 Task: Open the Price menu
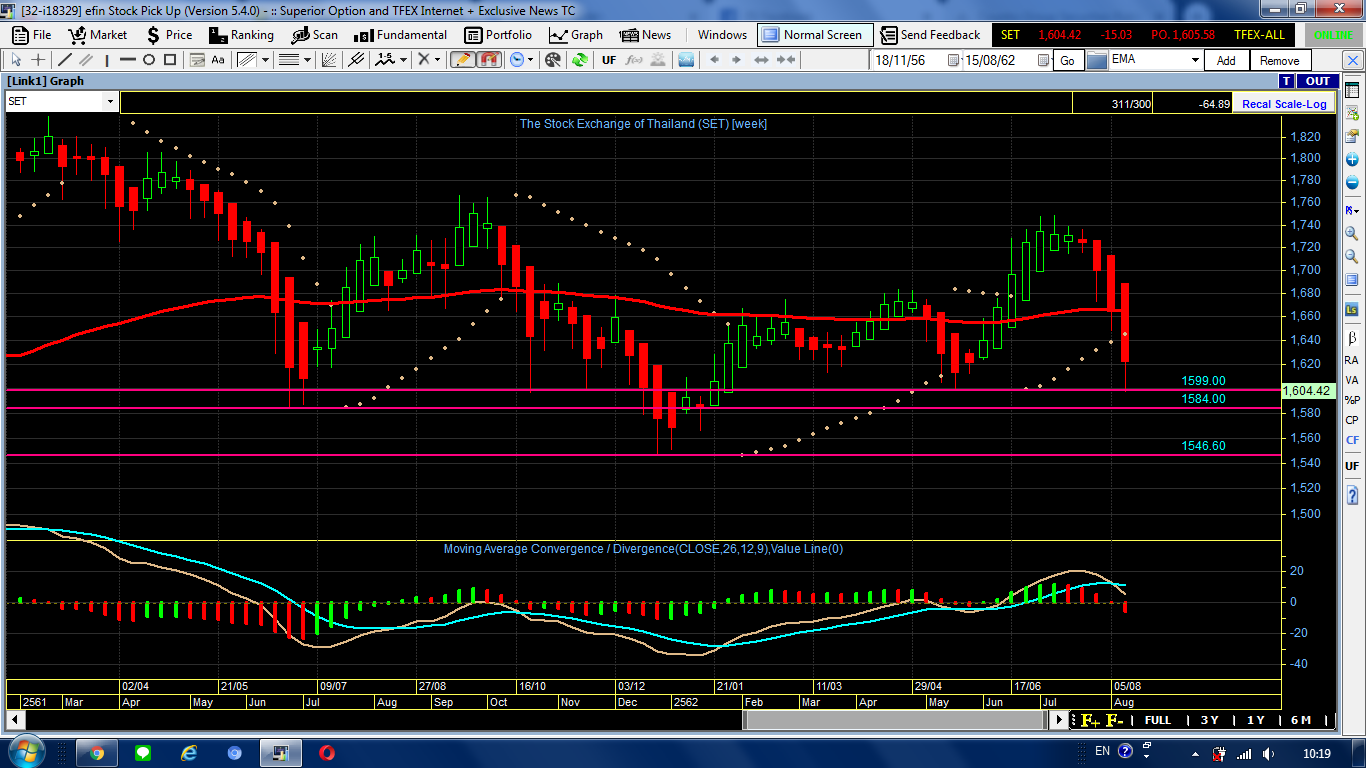tap(168, 35)
